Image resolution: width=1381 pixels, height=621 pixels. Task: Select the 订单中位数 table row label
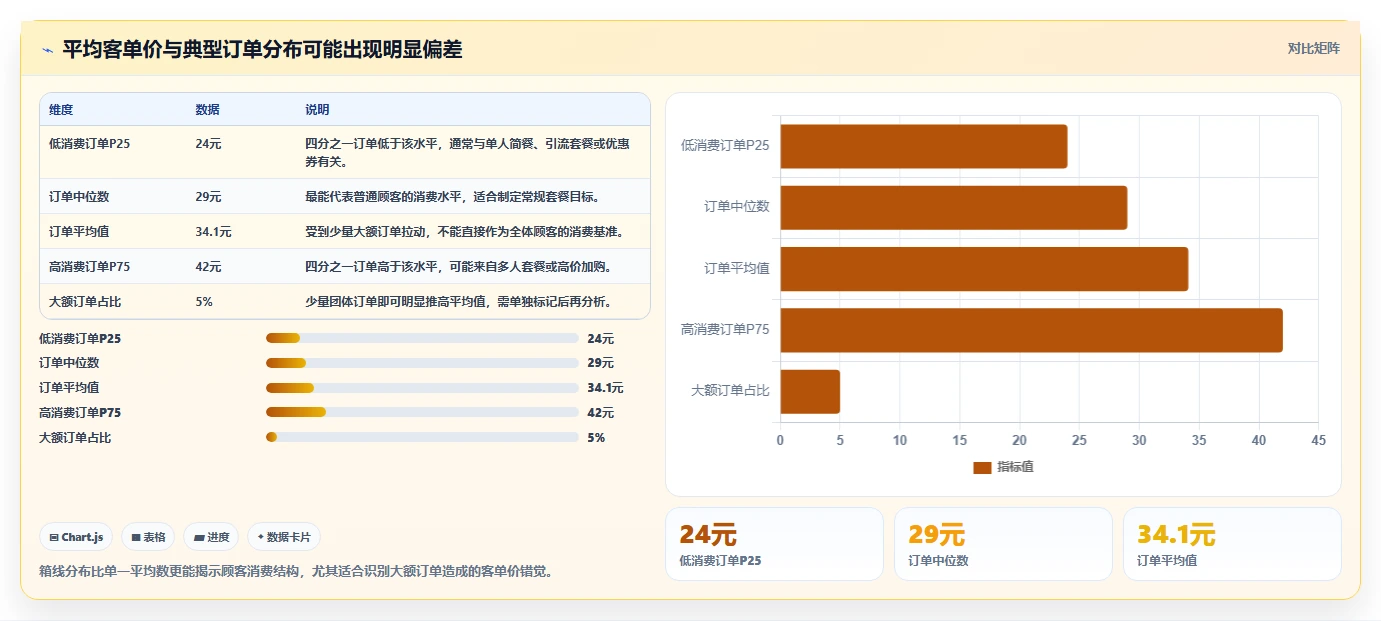point(79,197)
